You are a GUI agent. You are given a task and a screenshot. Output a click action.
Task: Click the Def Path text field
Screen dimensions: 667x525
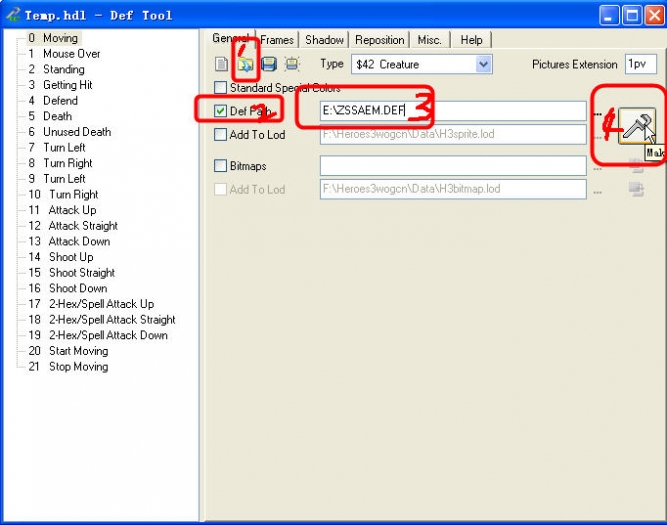click(x=450, y=111)
